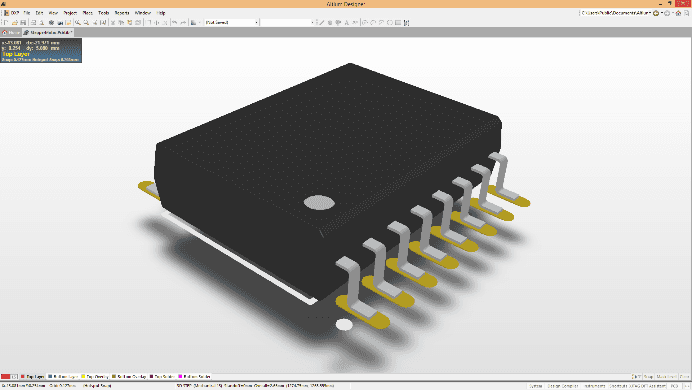Screen dimensions: 692x390
Task: Click the Grid settings toolbar icon
Action: pos(193,22)
